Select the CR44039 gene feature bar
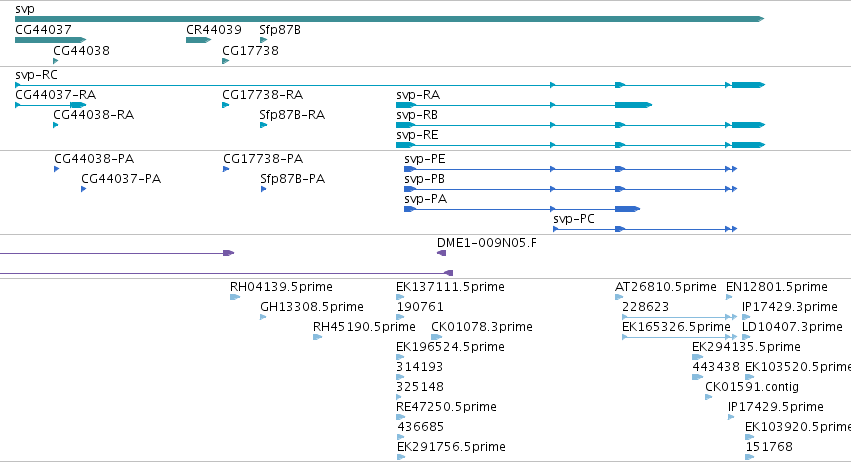851x462 pixels. [x=198, y=40]
